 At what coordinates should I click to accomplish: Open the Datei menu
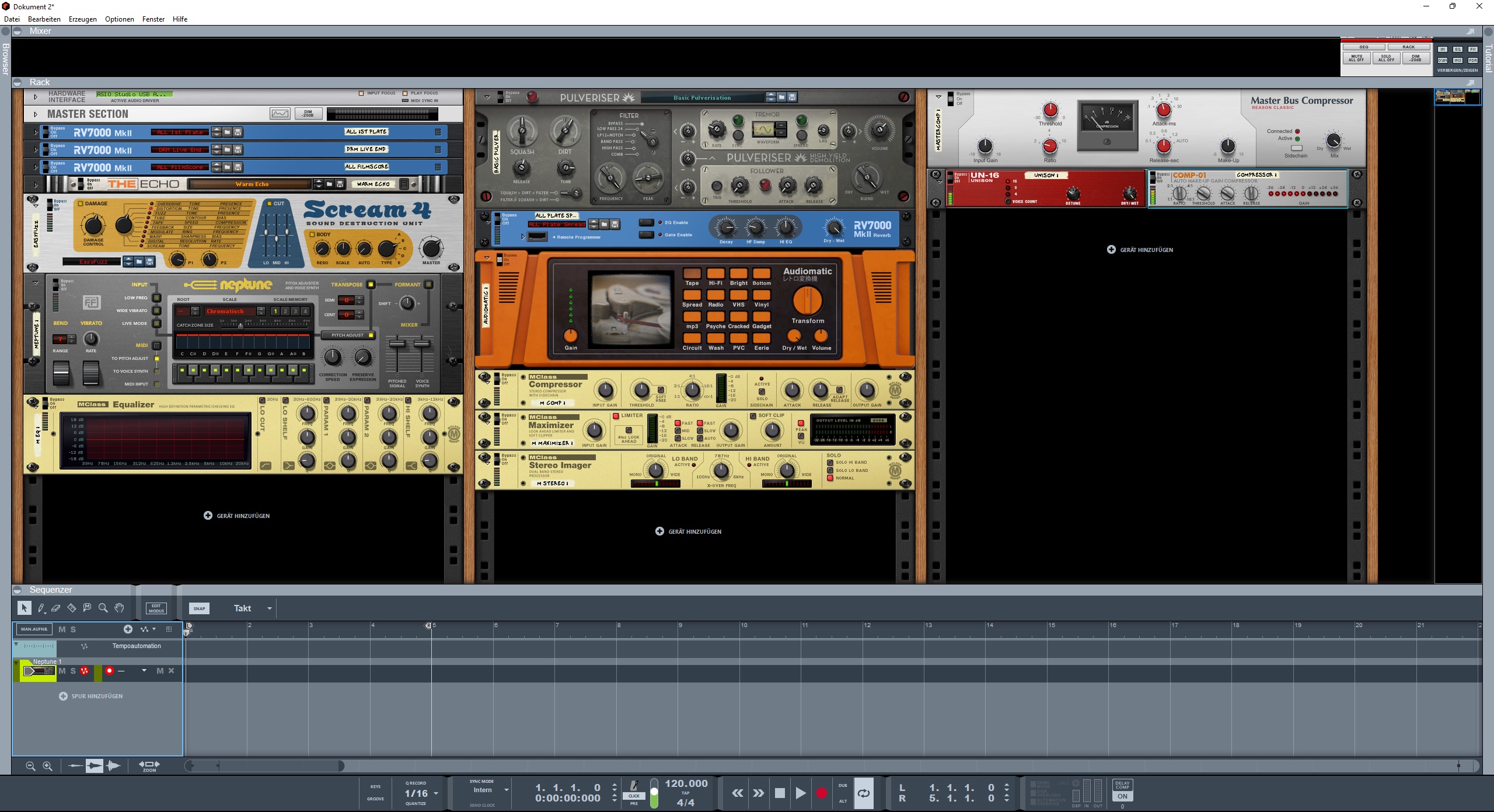coord(12,19)
